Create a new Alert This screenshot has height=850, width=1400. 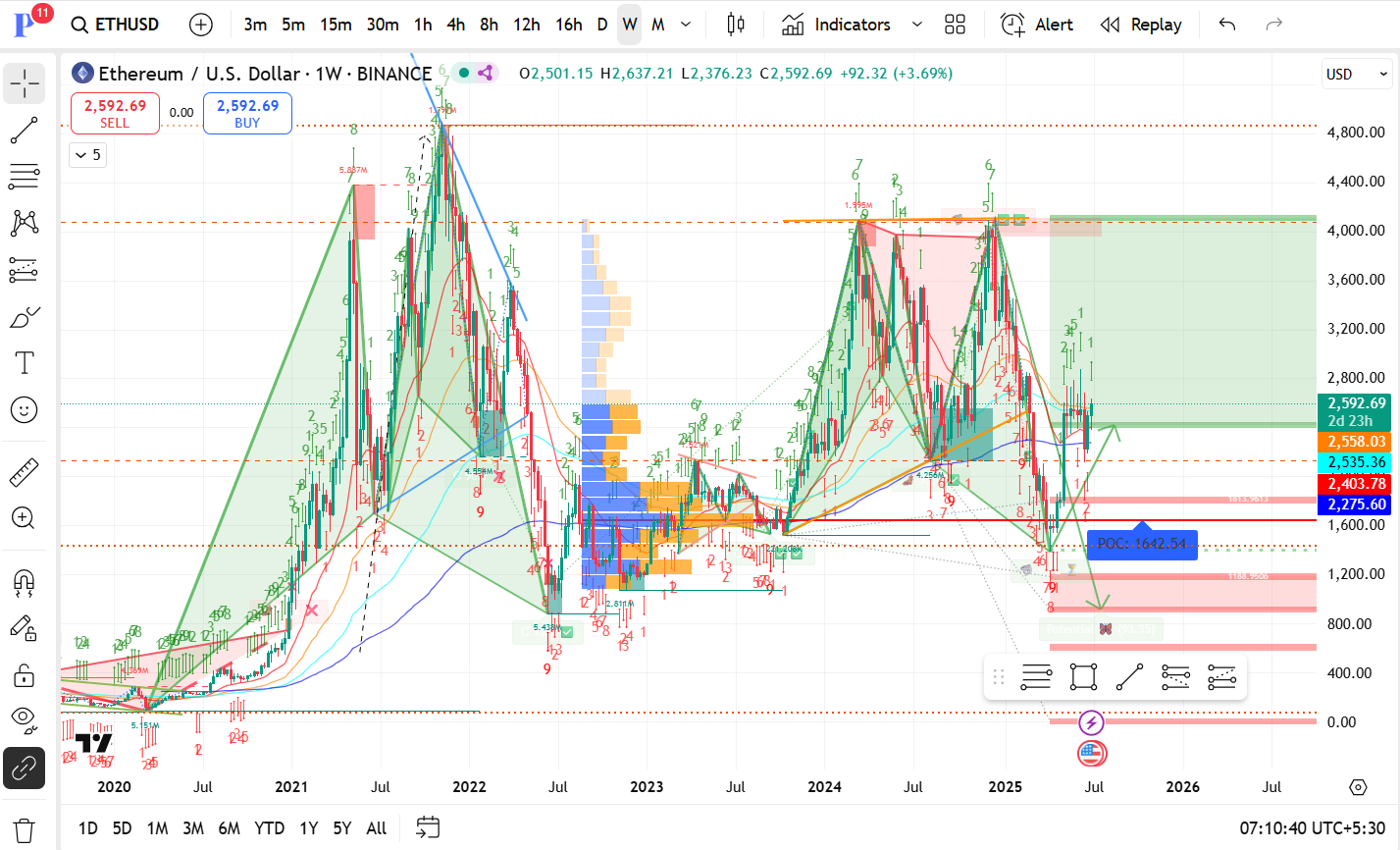1037,25
